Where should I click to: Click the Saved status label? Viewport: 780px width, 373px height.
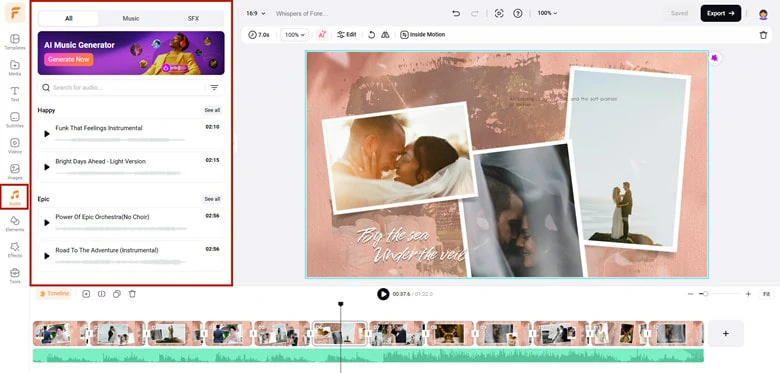pos(679,13)
